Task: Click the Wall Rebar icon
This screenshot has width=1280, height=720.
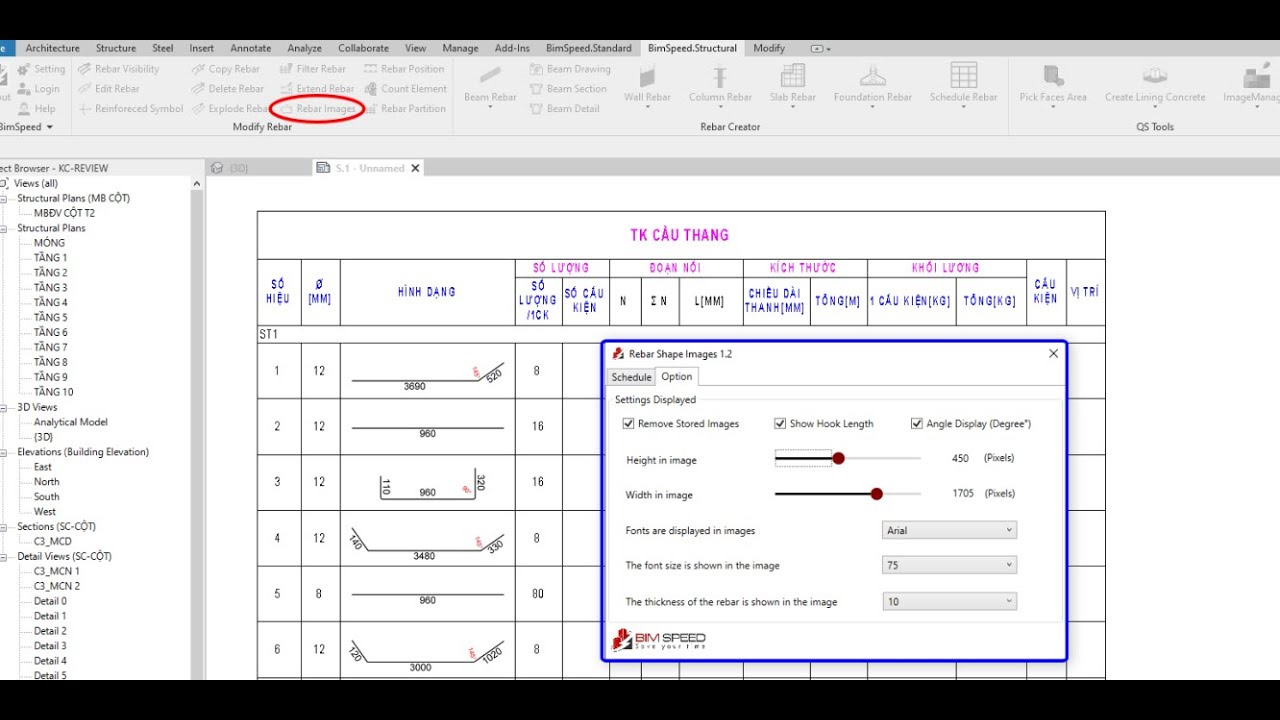Action: (647, 76)
